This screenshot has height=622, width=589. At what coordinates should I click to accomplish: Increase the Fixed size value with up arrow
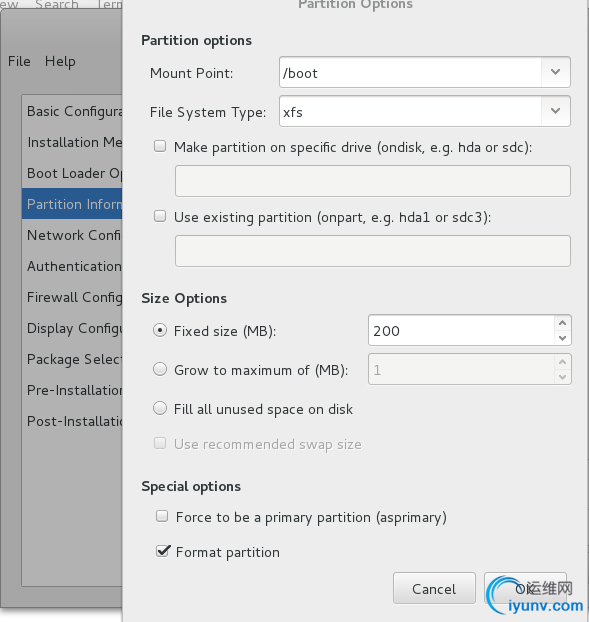coord(562,323)
